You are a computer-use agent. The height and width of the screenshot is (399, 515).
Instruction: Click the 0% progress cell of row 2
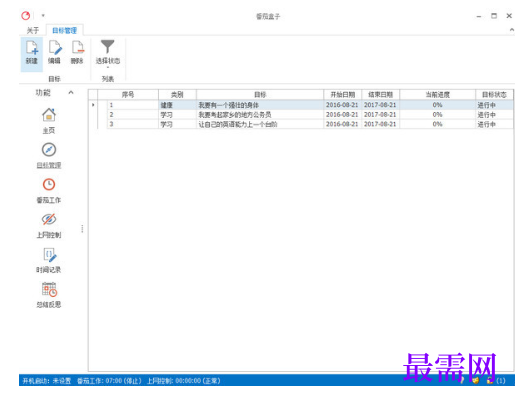[x=437, y=115]
